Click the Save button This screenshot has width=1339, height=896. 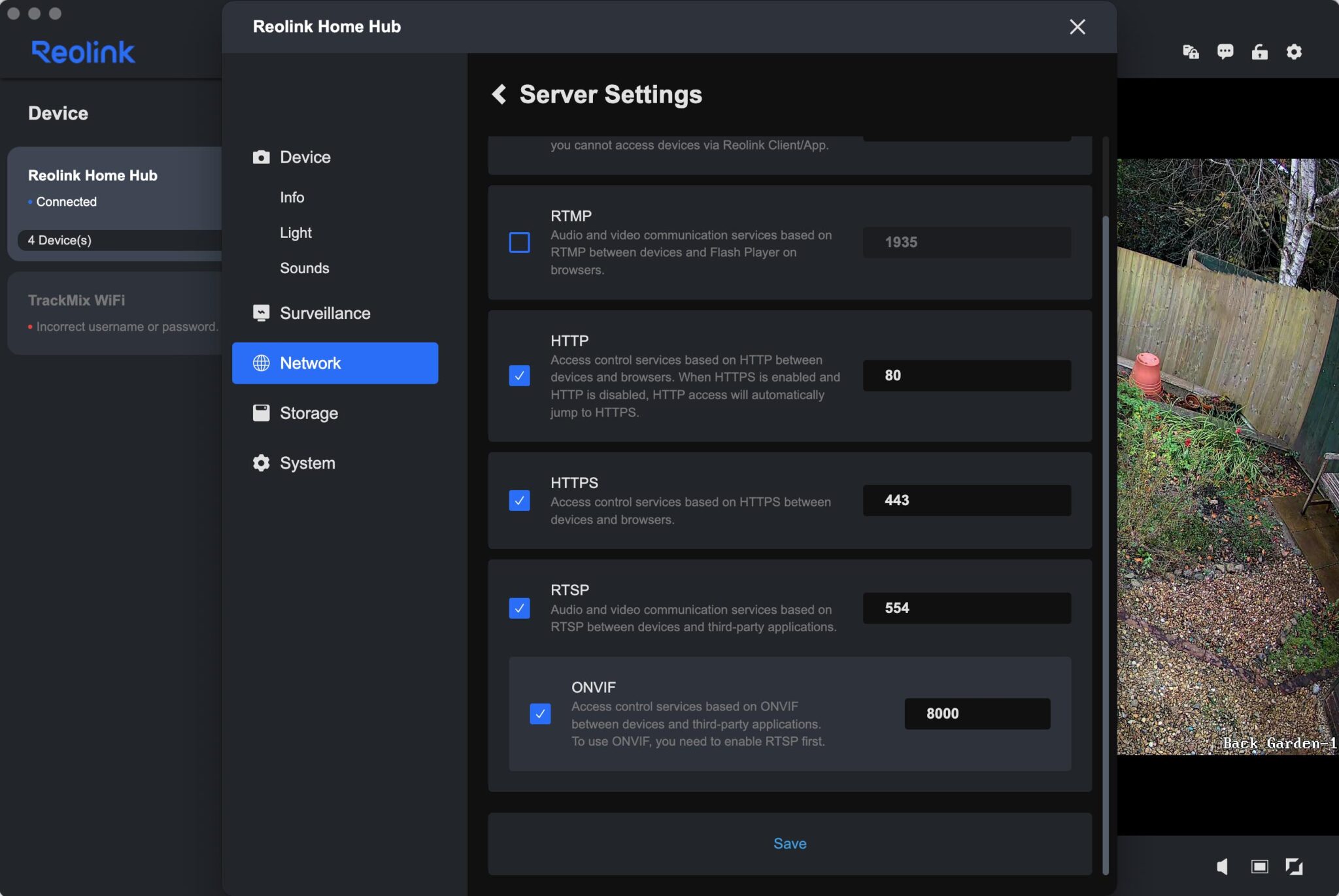point(789,844)
